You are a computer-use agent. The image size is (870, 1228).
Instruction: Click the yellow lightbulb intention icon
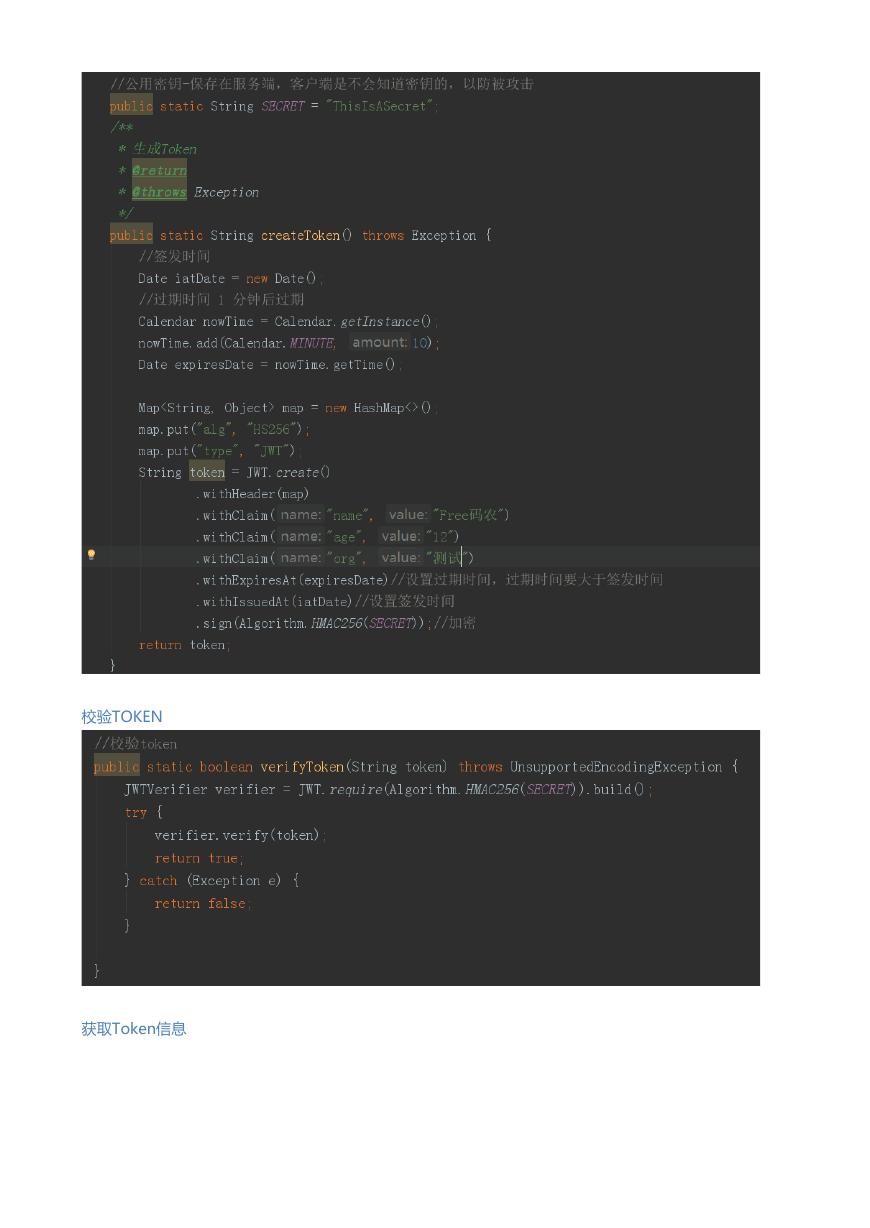91,554
